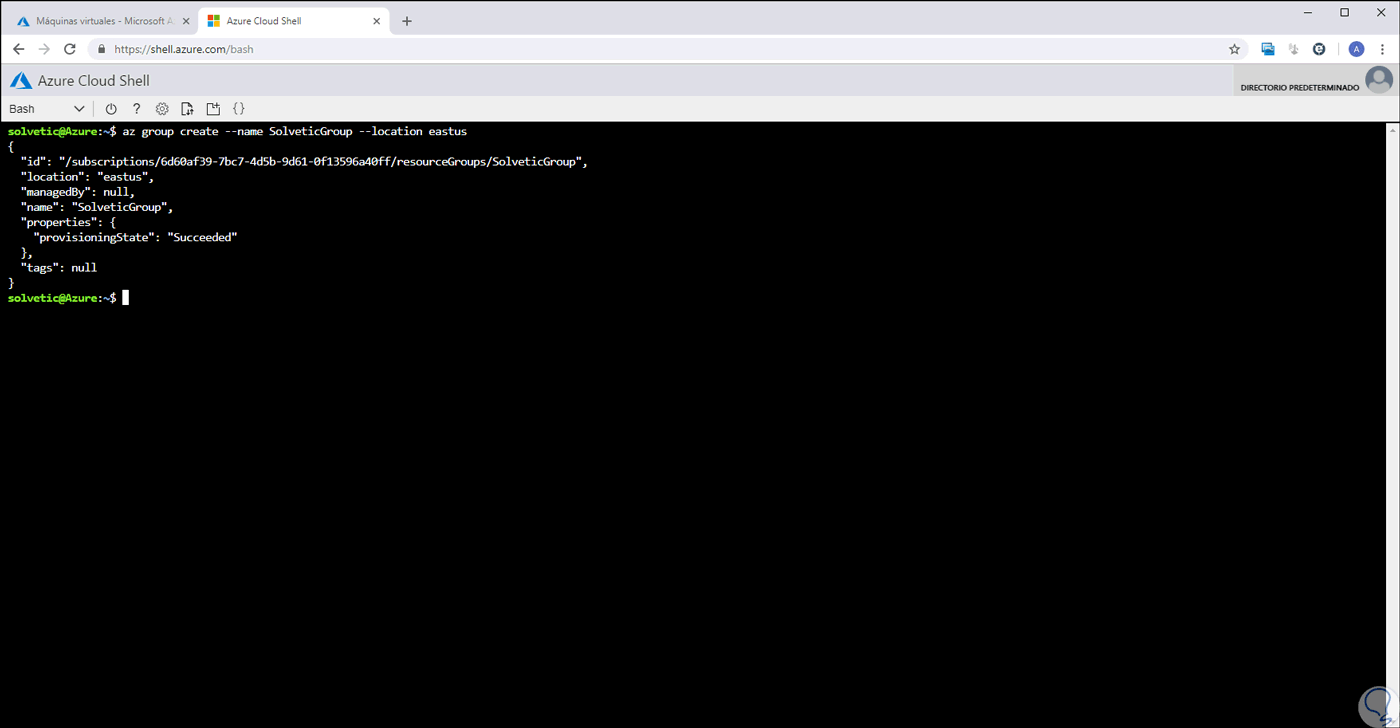Open the curly braces editor icon
Screen dimensions: 1400x728
click(239, 109)
